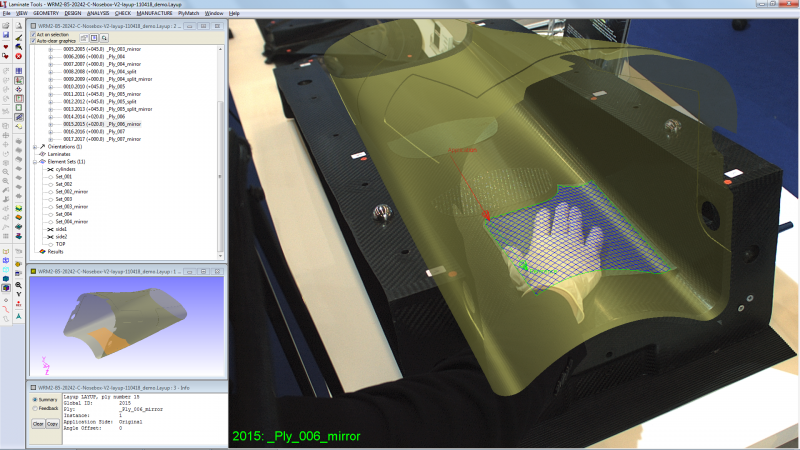Collapse the Element Sets (11) node
Image resolution: width=800 pixels, height=450 pixels.
tap(35, 161)
